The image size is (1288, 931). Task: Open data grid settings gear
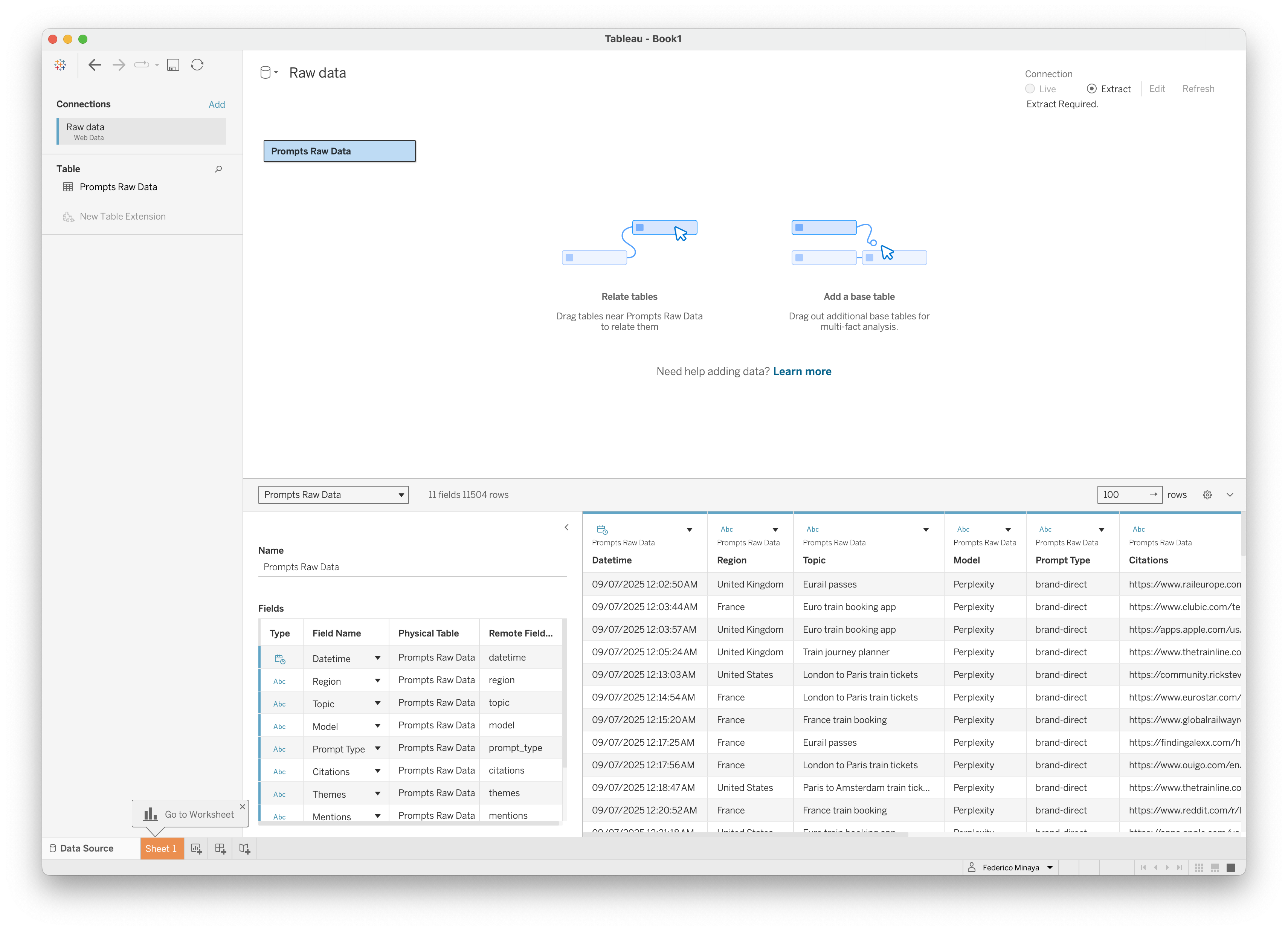[1207, 495]
